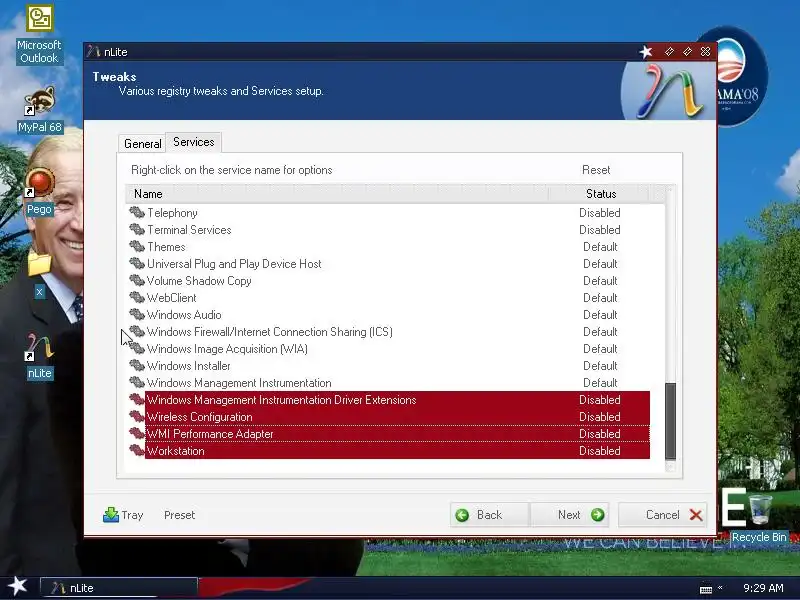Image resolution: width=800 pixels, height=600 pixels.
Task: Click the gear icon beside WebClient
Action: [x=137, y=297]
